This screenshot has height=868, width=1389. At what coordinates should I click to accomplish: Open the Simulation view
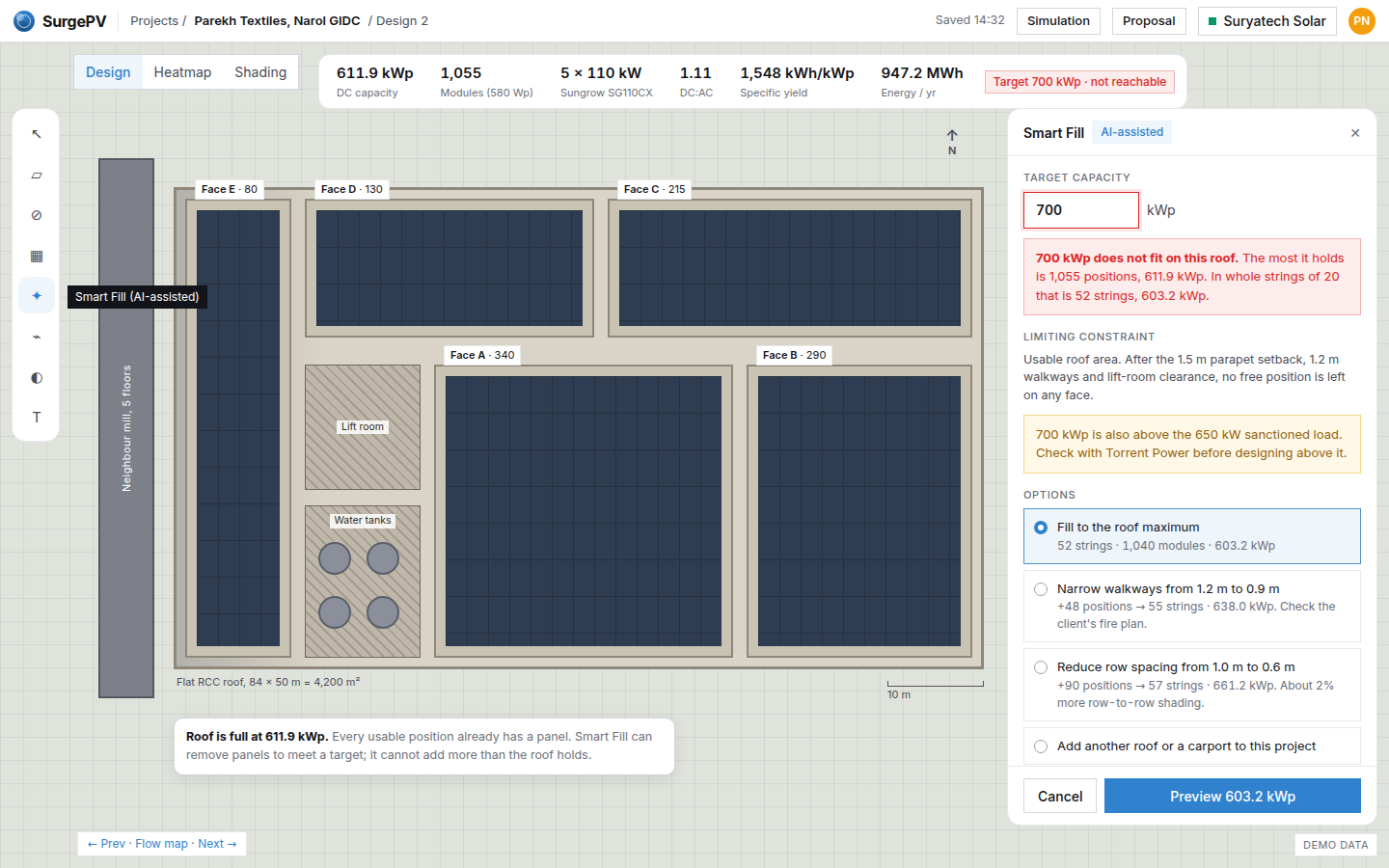1058,21
